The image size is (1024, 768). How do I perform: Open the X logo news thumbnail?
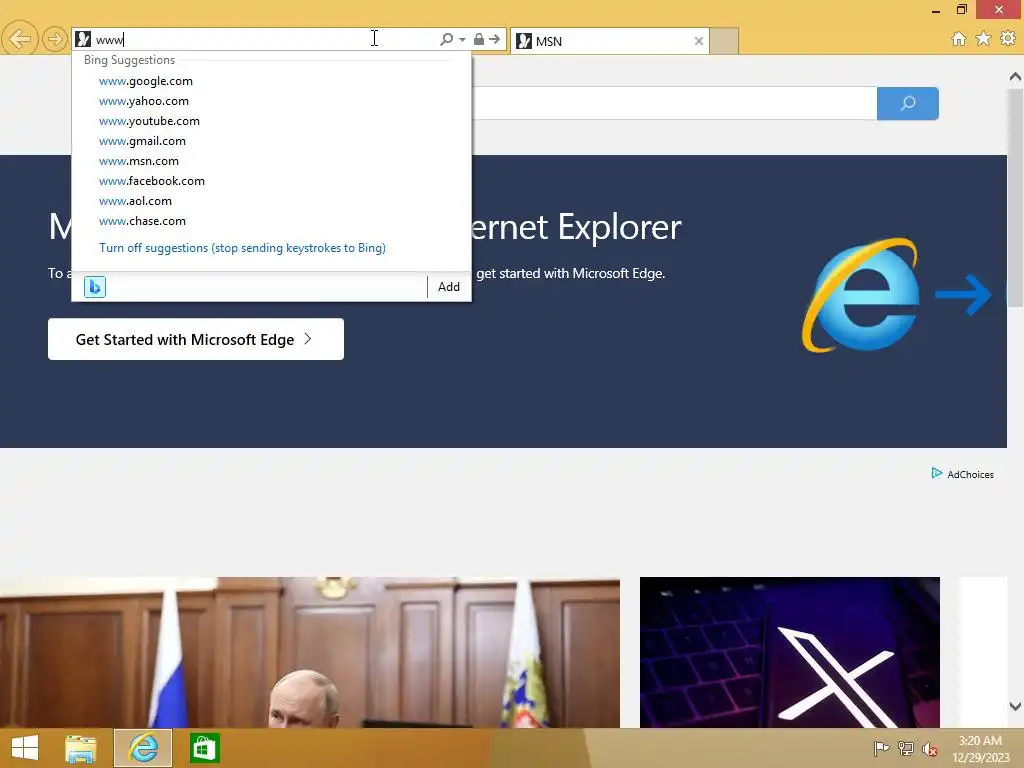click(x=790, y=652)
